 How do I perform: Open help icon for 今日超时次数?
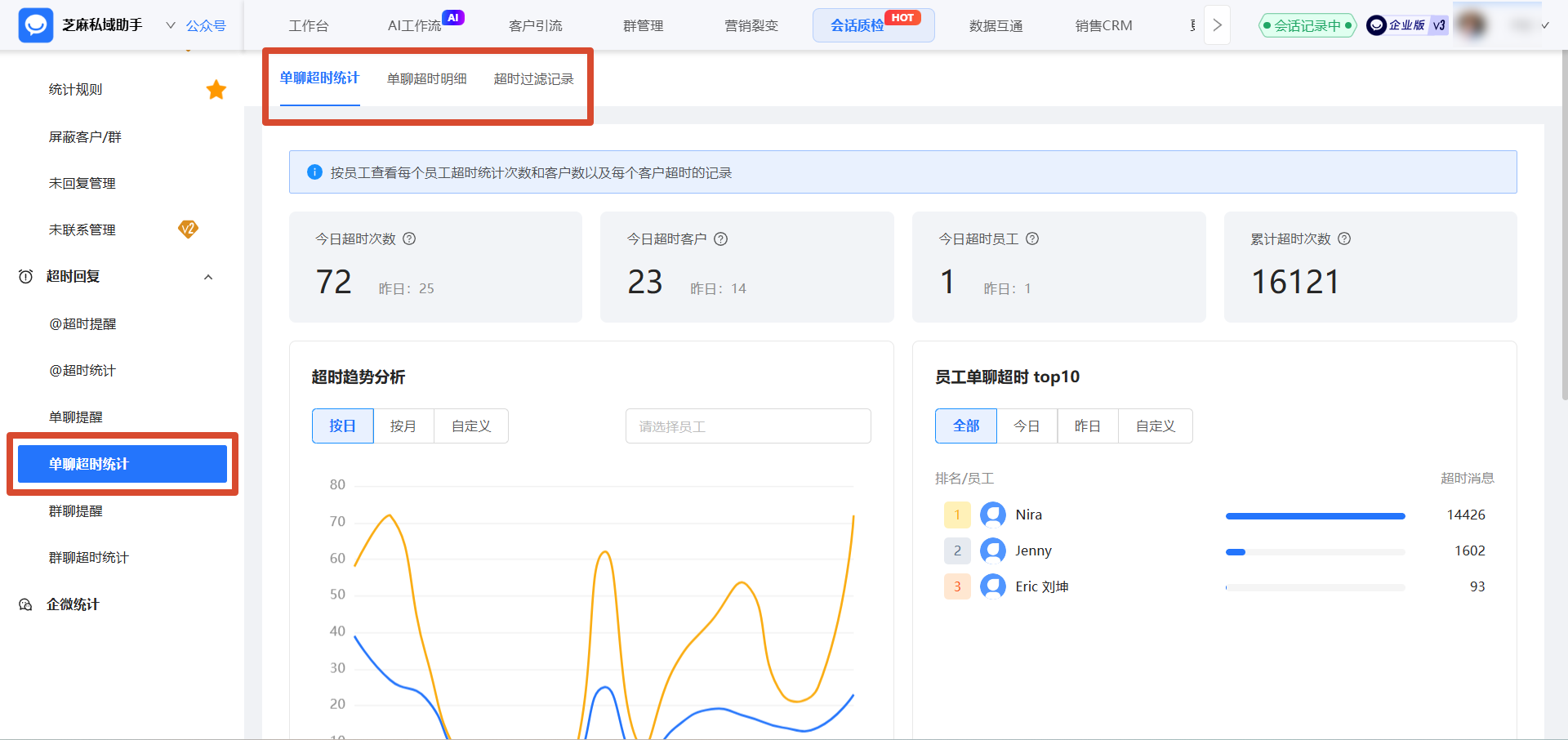410,238
